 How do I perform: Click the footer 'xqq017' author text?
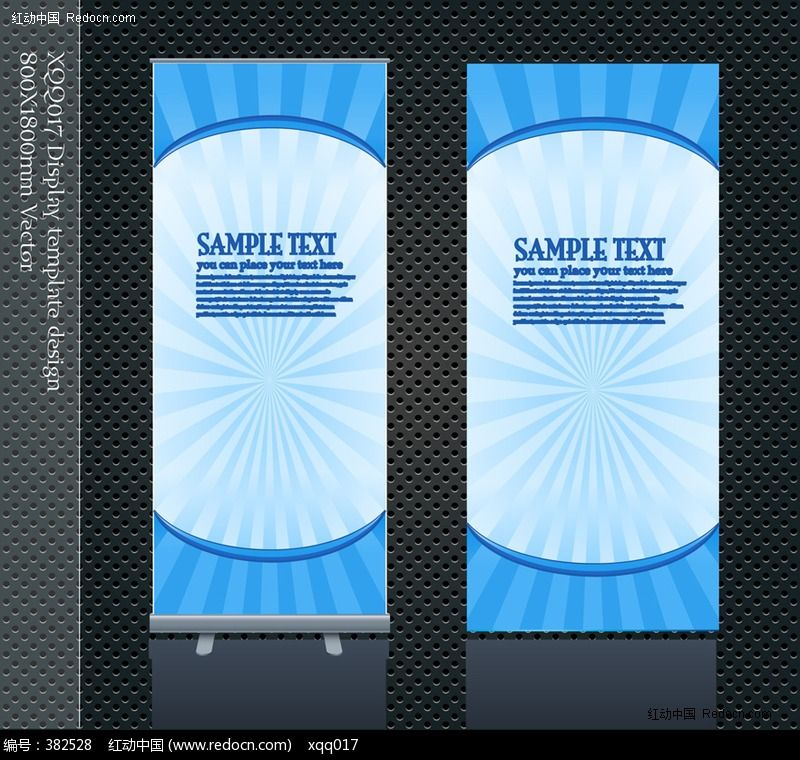point(333,746)
